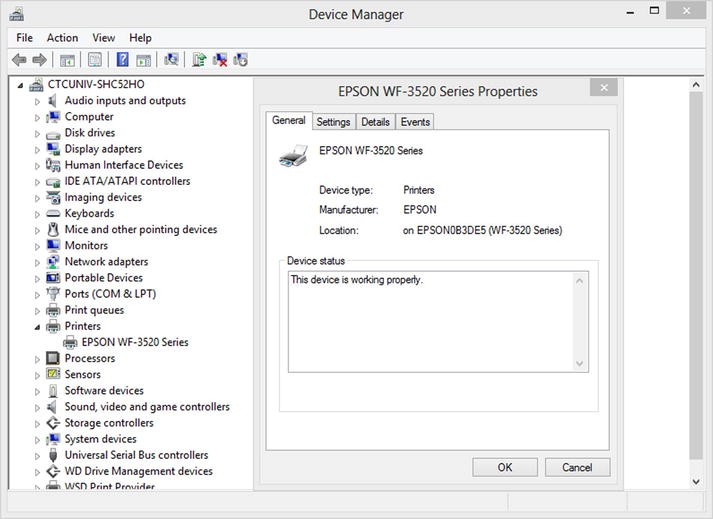Expand Human Interface Devices arrow

point(37,166)
